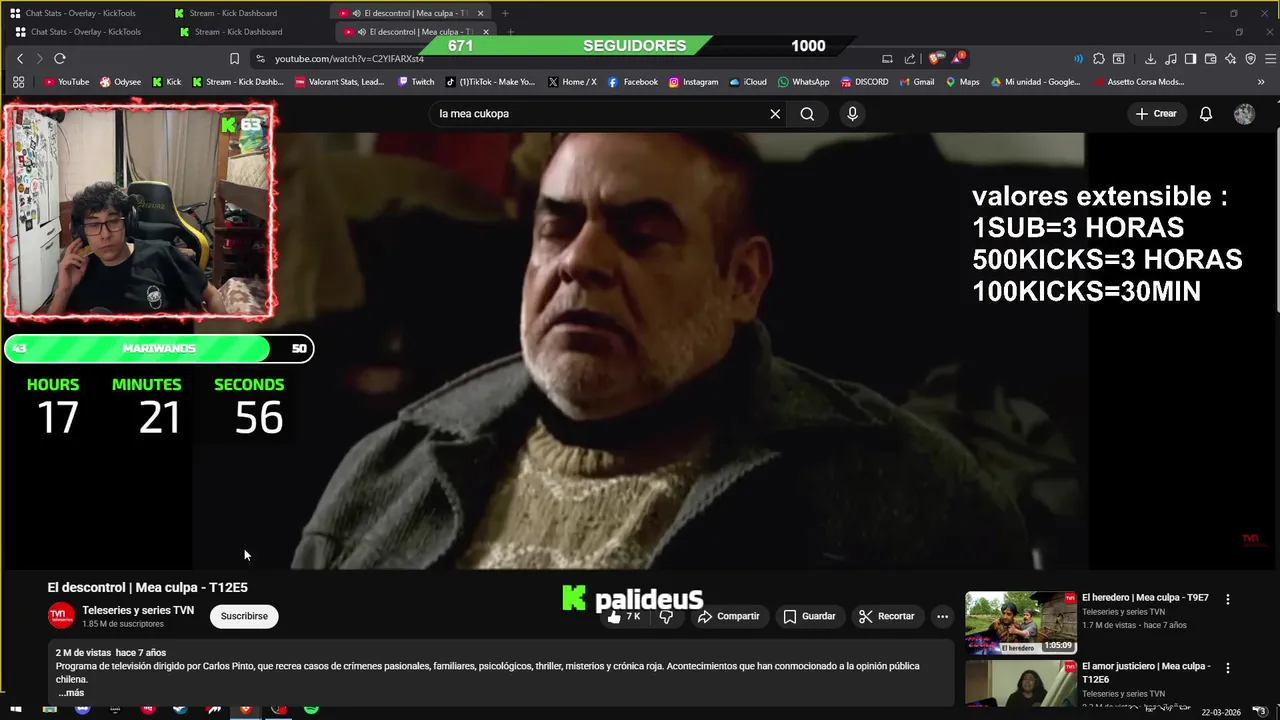Open the site settings icon beside the URL

[x=261, y=59]
